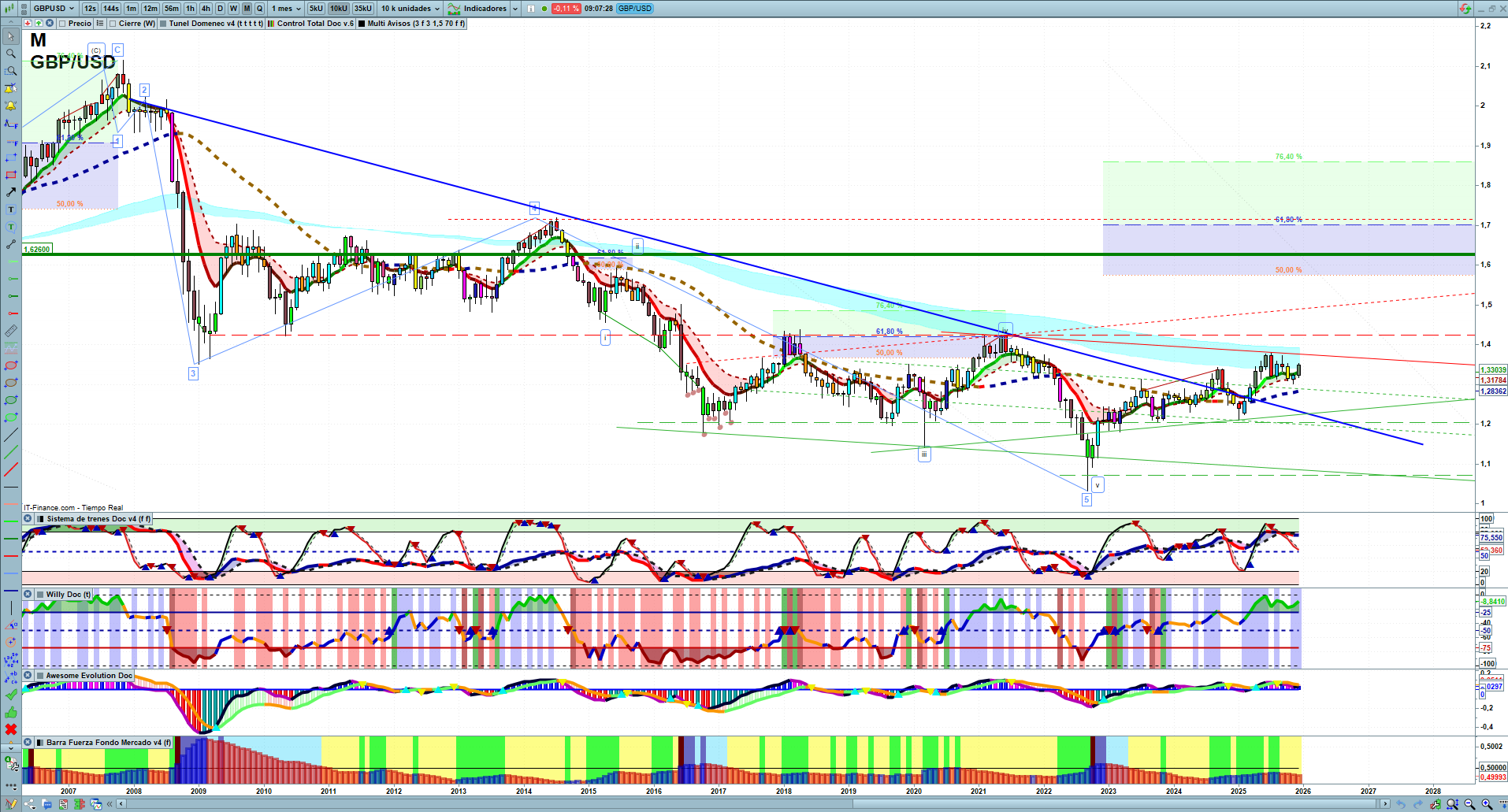Screen dimensions: 1508x812
Task: Click the 1,62600 price level label
Action: pos(37,250)
